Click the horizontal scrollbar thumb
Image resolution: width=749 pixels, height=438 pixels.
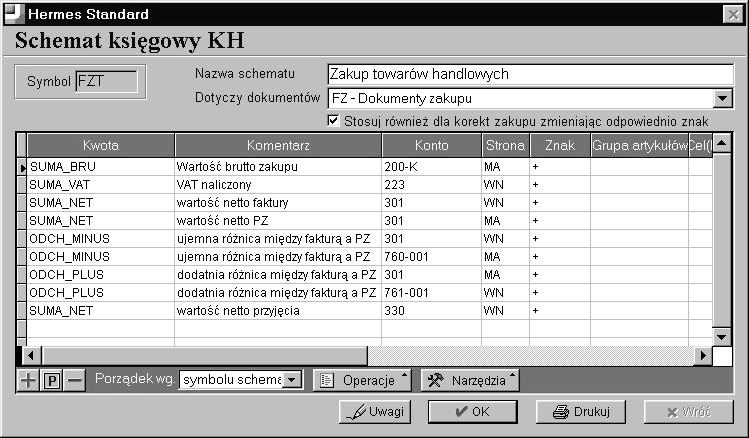coord(204,355)
